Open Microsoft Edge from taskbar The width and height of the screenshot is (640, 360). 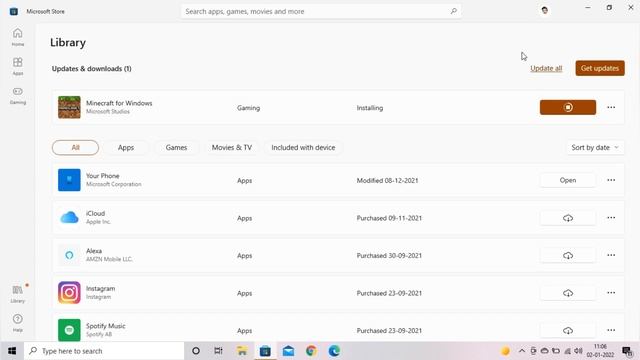[334, 351]
